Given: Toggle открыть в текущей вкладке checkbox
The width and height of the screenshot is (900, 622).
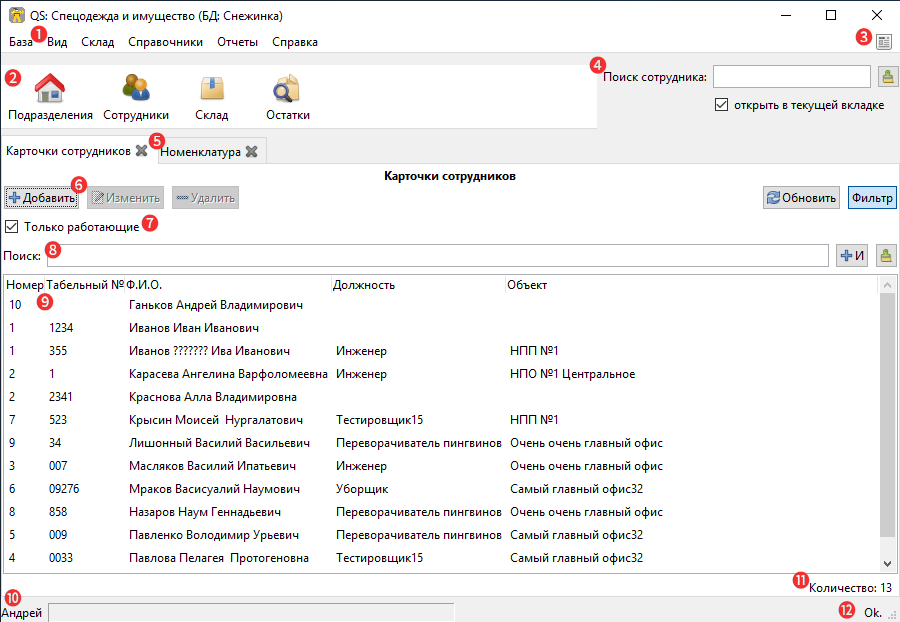Looking at the screenshot, I should point(721,104).
